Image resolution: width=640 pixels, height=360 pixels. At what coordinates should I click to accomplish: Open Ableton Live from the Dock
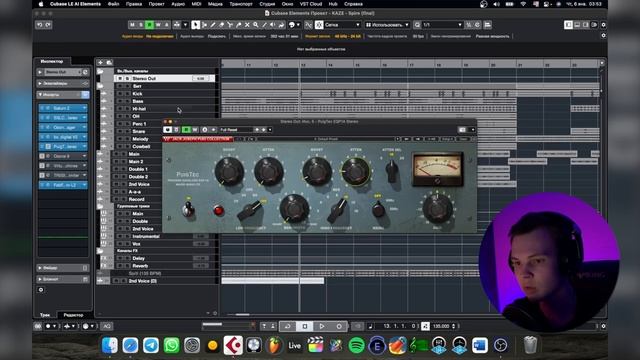pos(295,345)
